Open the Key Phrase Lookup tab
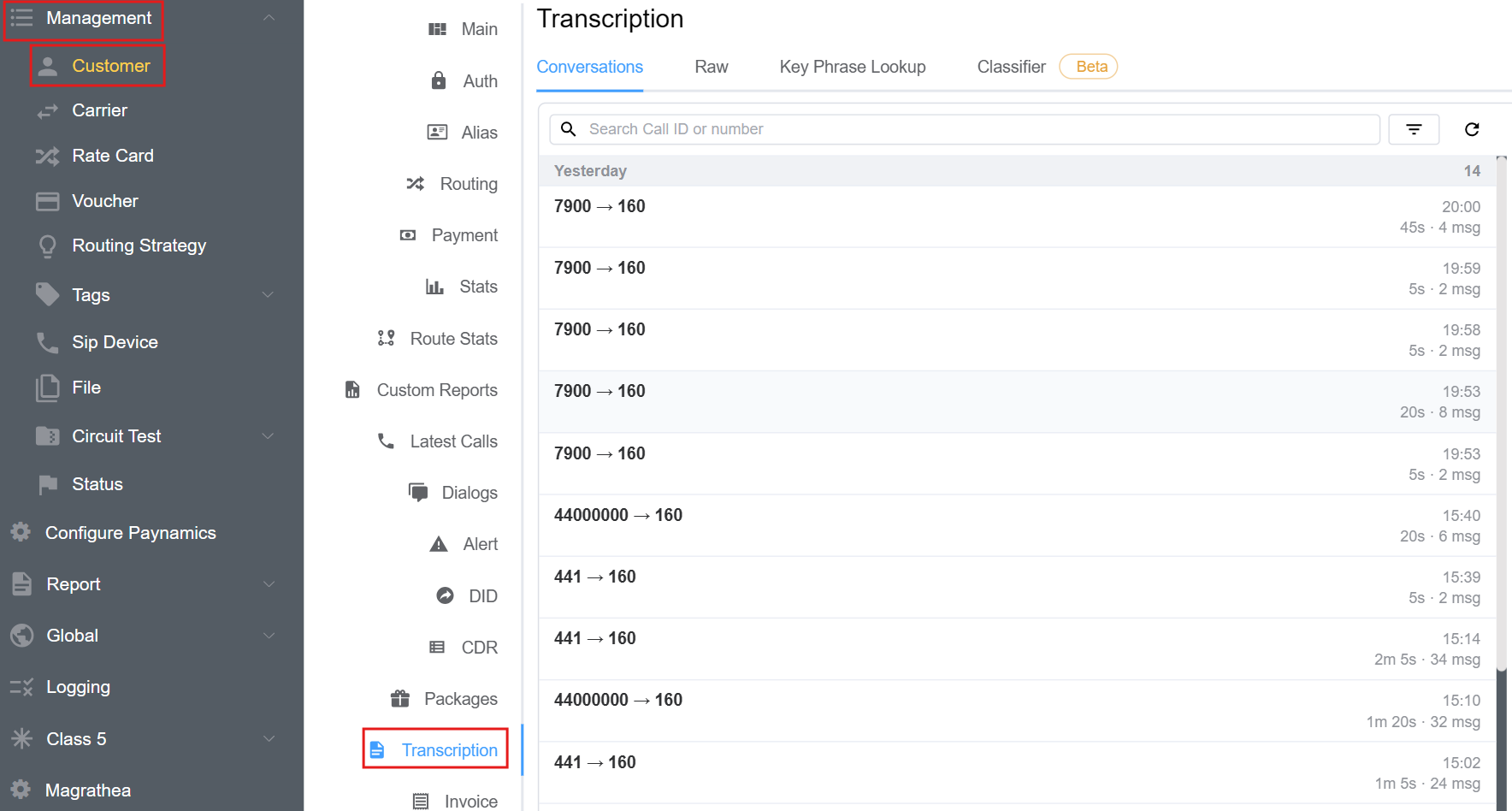The width and height of the screenshot is (1512, 811). [853, 67]
